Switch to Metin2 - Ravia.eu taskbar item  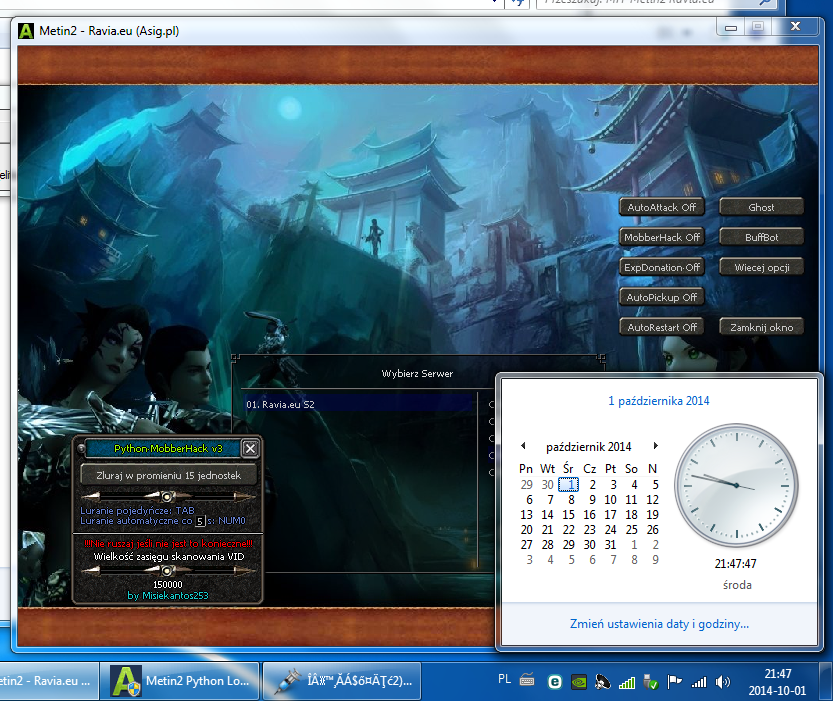pyautogui.click(x=49, y=681)
